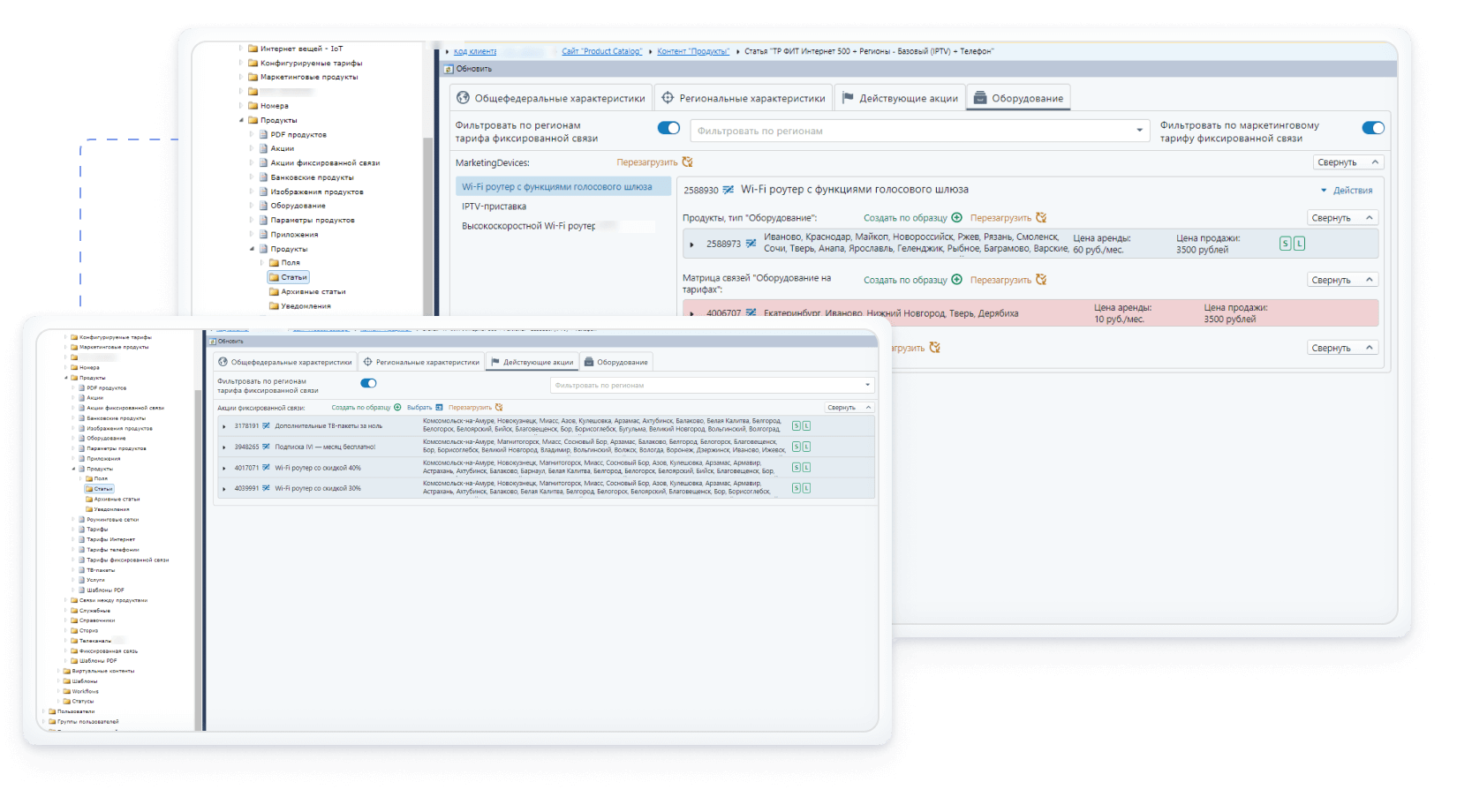This screenshot has height=812, width=1457.
Task: Click edit icon next to 3178191
Action: coord(266,426)
